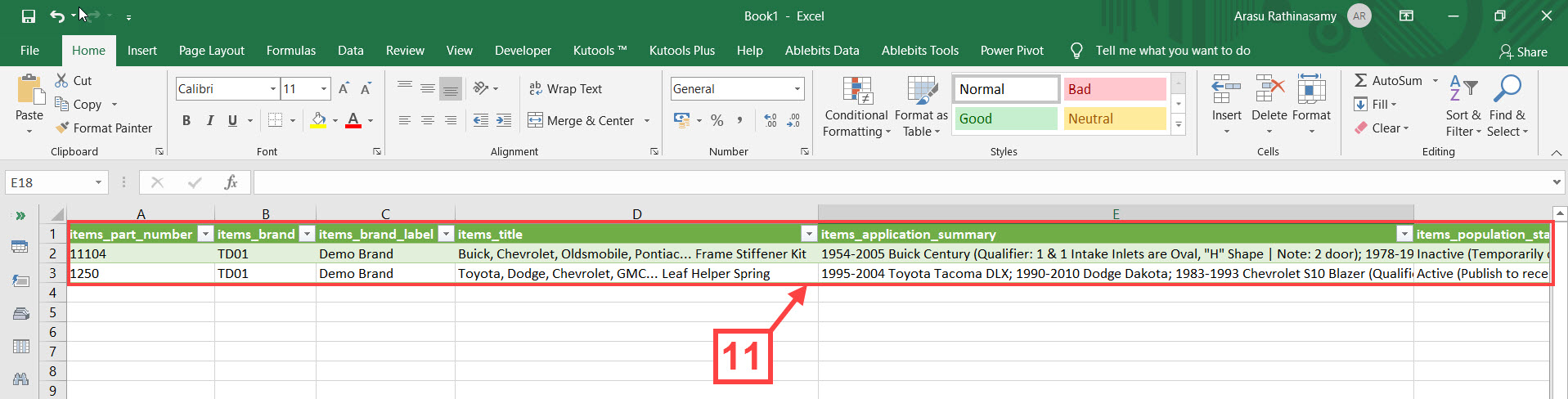Increase font size with large A icon
Image resolution: width=1568 pixels, height=399 pixels.
(344, 88)
